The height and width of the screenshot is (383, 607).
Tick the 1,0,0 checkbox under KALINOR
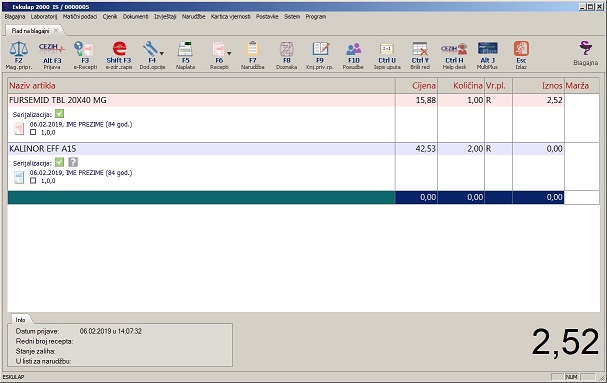33,180
